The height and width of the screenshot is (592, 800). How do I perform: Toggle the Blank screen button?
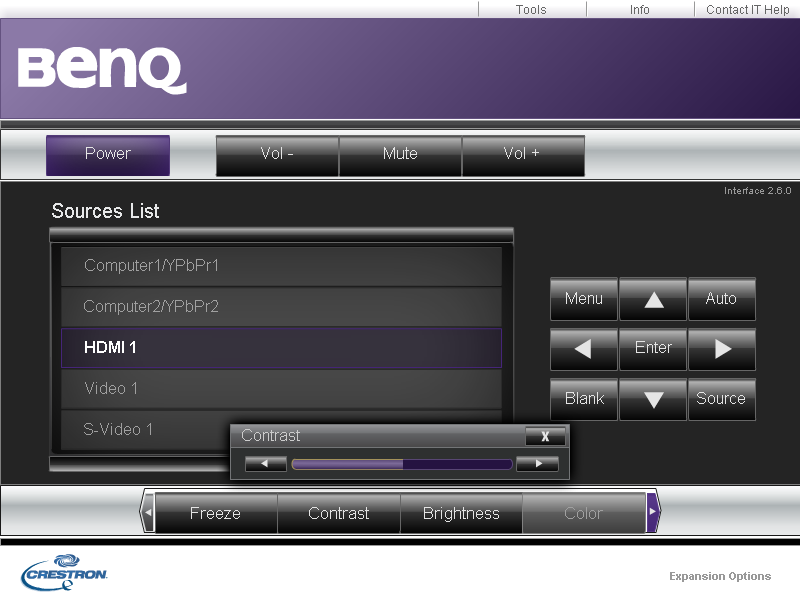point(584,400)
